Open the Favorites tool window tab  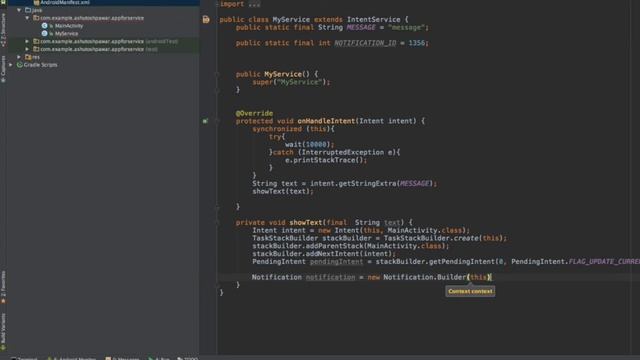[3, 287]
